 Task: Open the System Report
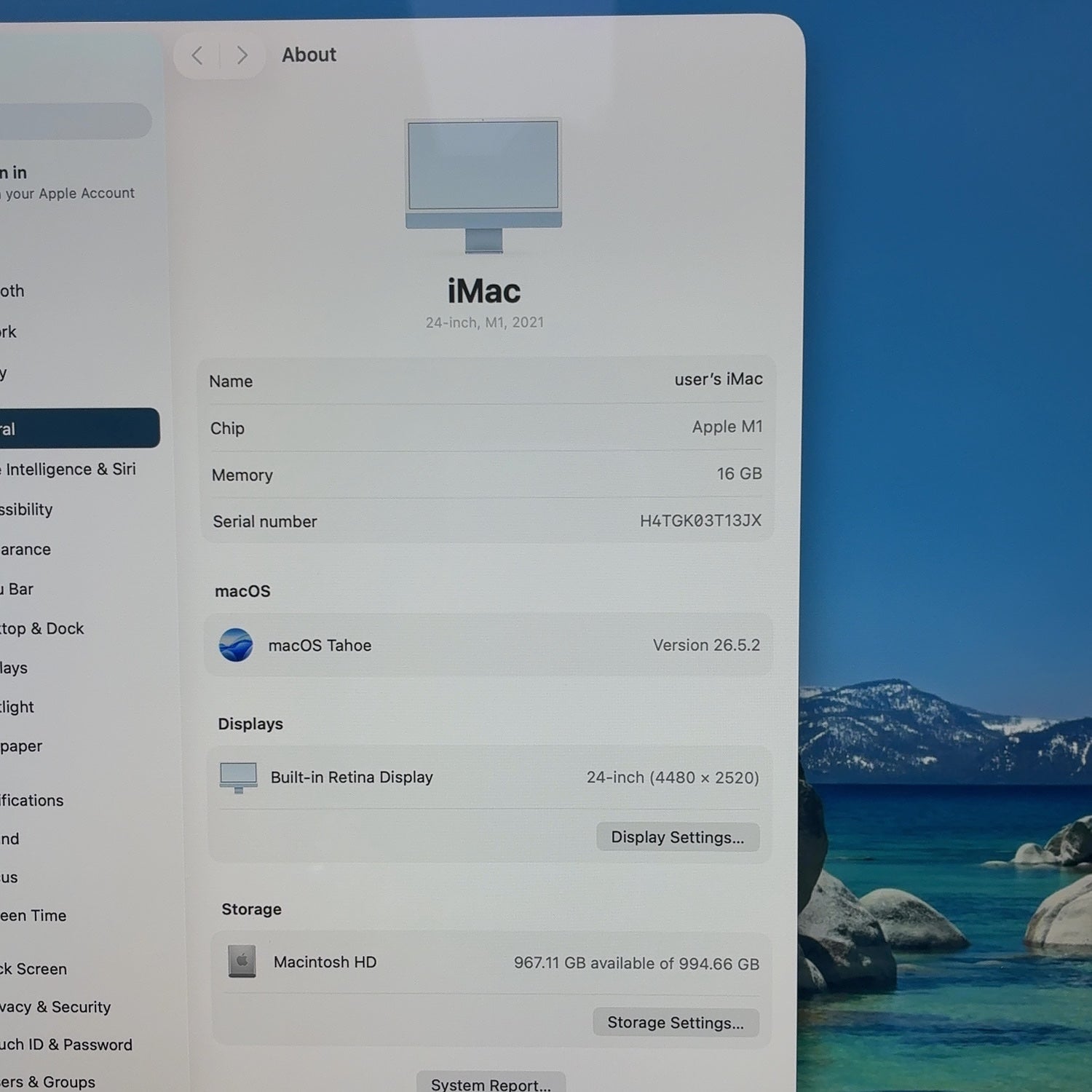[491, 1083]
